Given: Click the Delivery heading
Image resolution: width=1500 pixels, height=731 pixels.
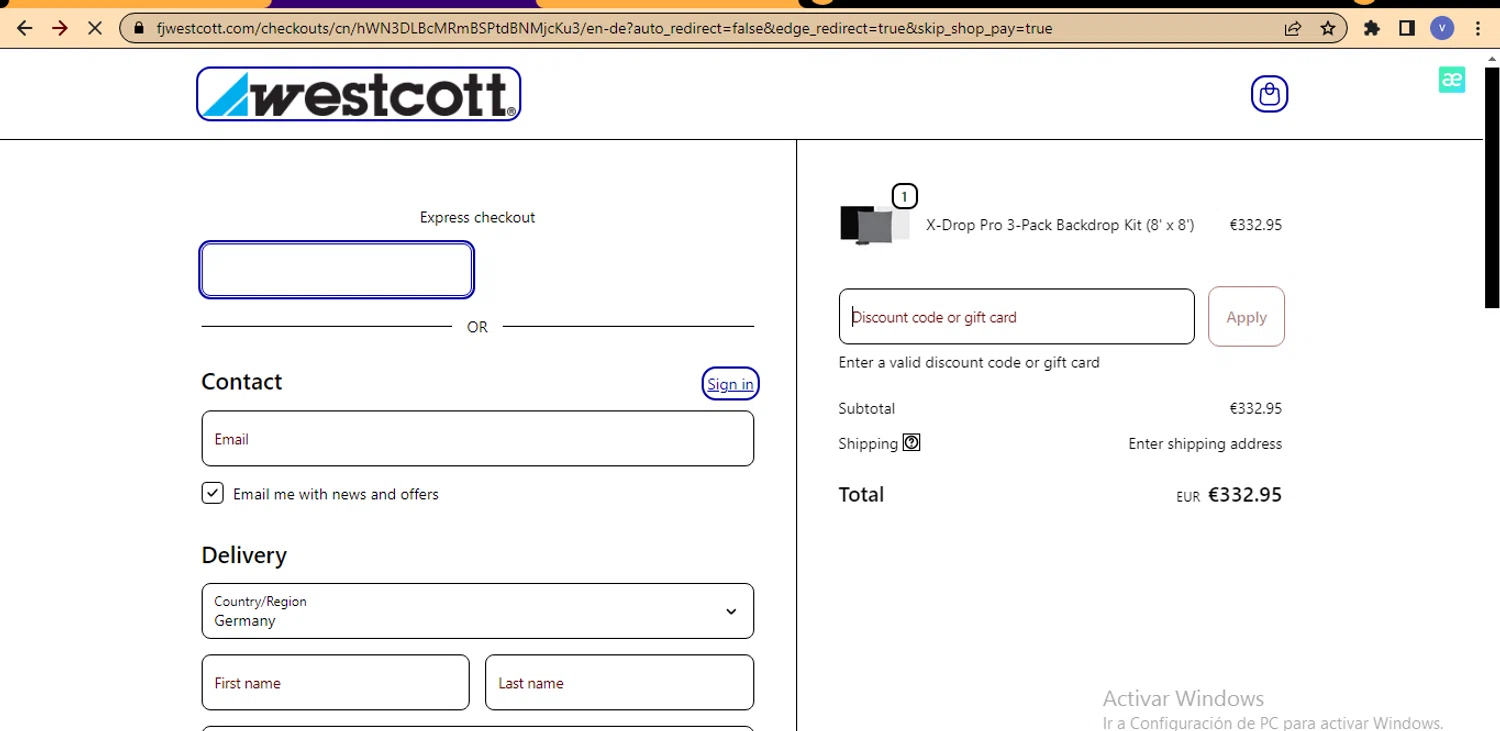Looking at the screenshot, I should click(244, 555).
